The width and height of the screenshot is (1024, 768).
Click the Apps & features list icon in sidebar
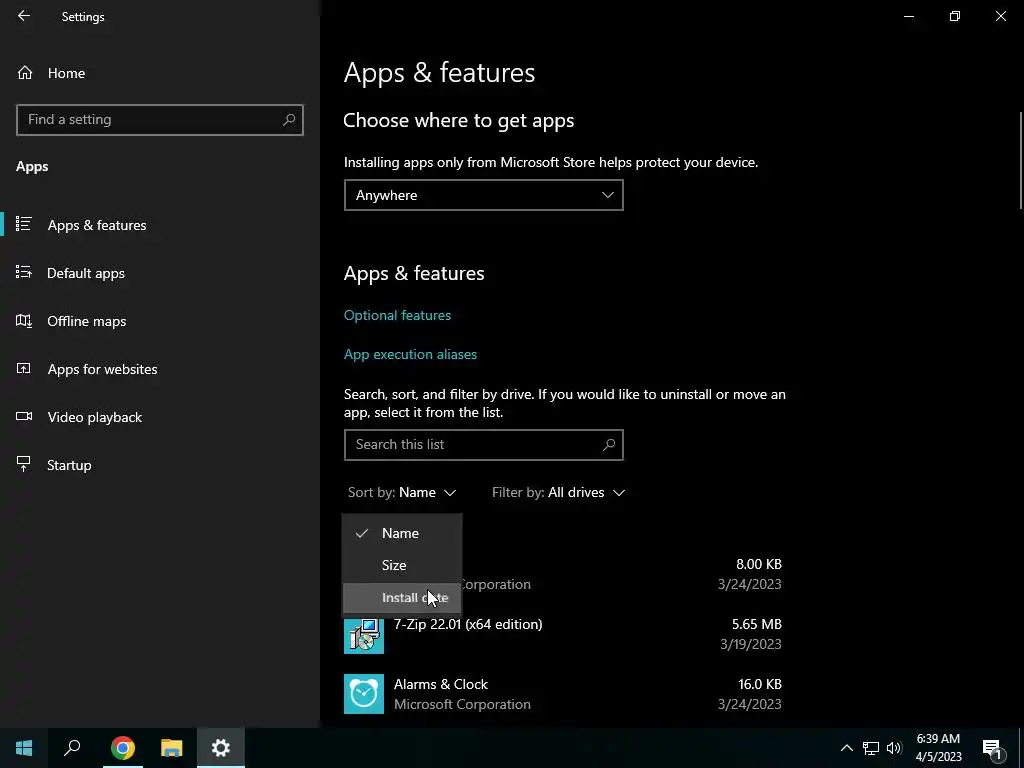(24, 224)
